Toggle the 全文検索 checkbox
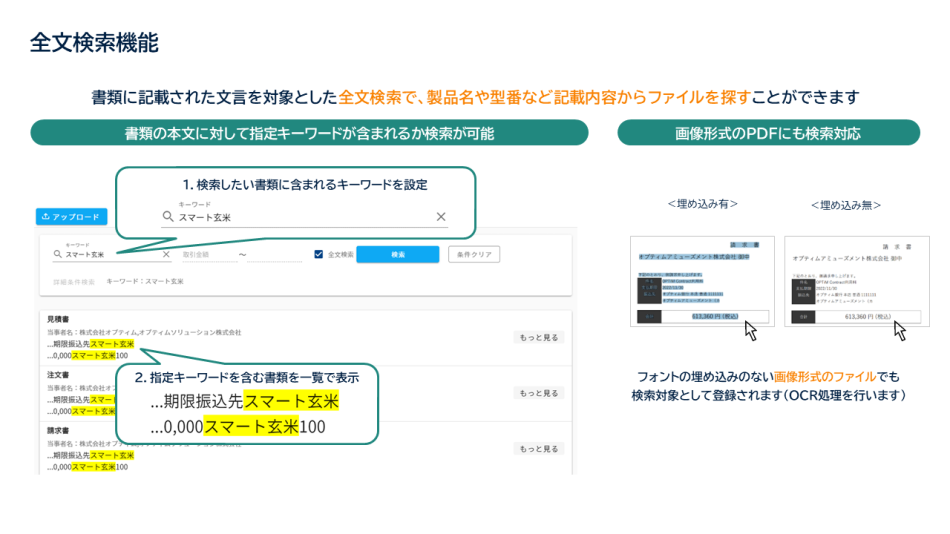This screenshot has width=950, height=534. click(319, 254)
